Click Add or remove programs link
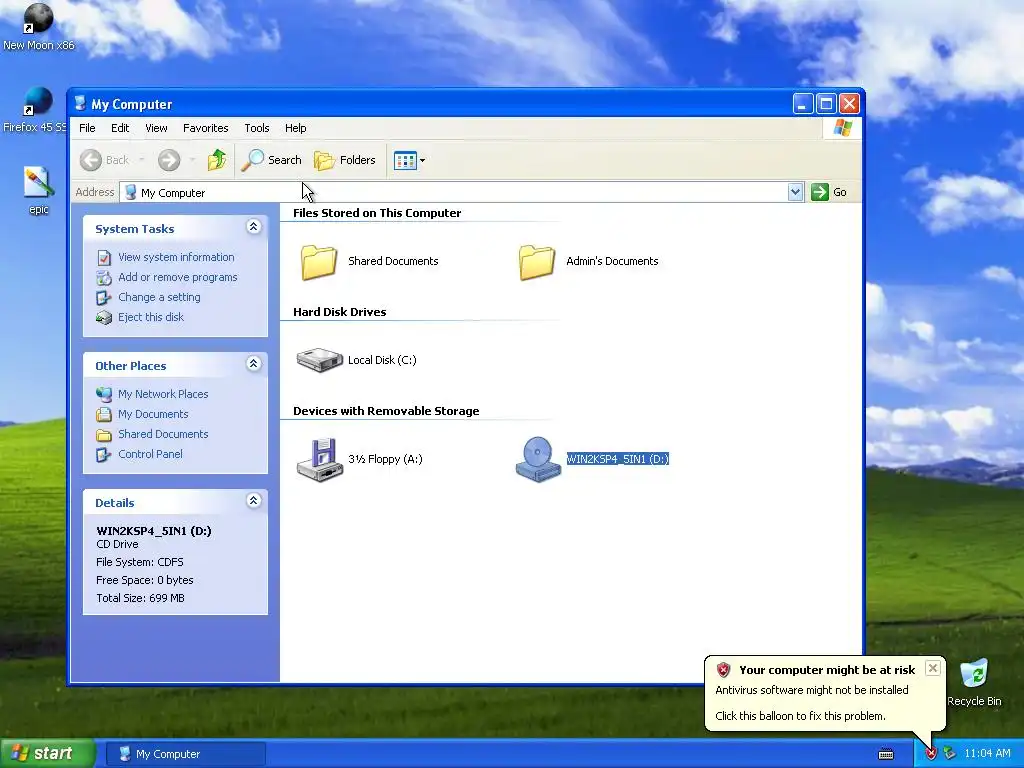The height and width of the screenshot is (768, 1024). click(x=178, y=277)
